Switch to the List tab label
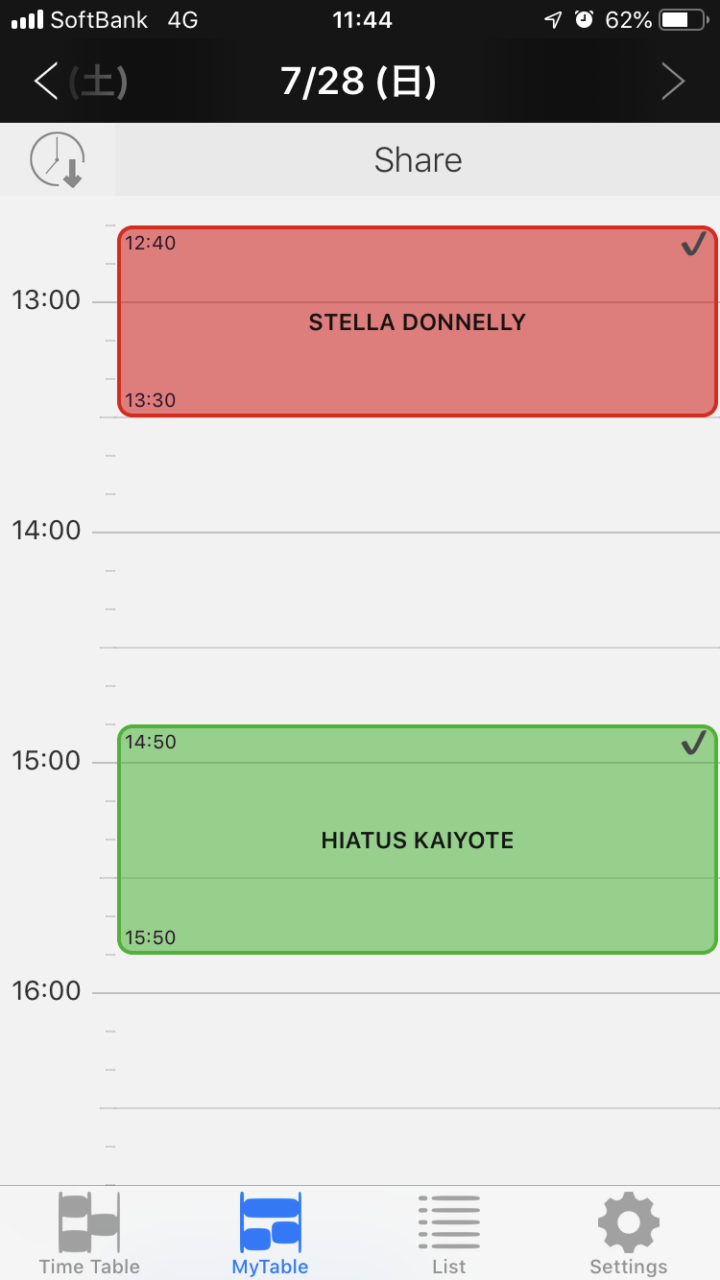The width and height of the screenshot is (720, 1280). (x=449, y=1266)
